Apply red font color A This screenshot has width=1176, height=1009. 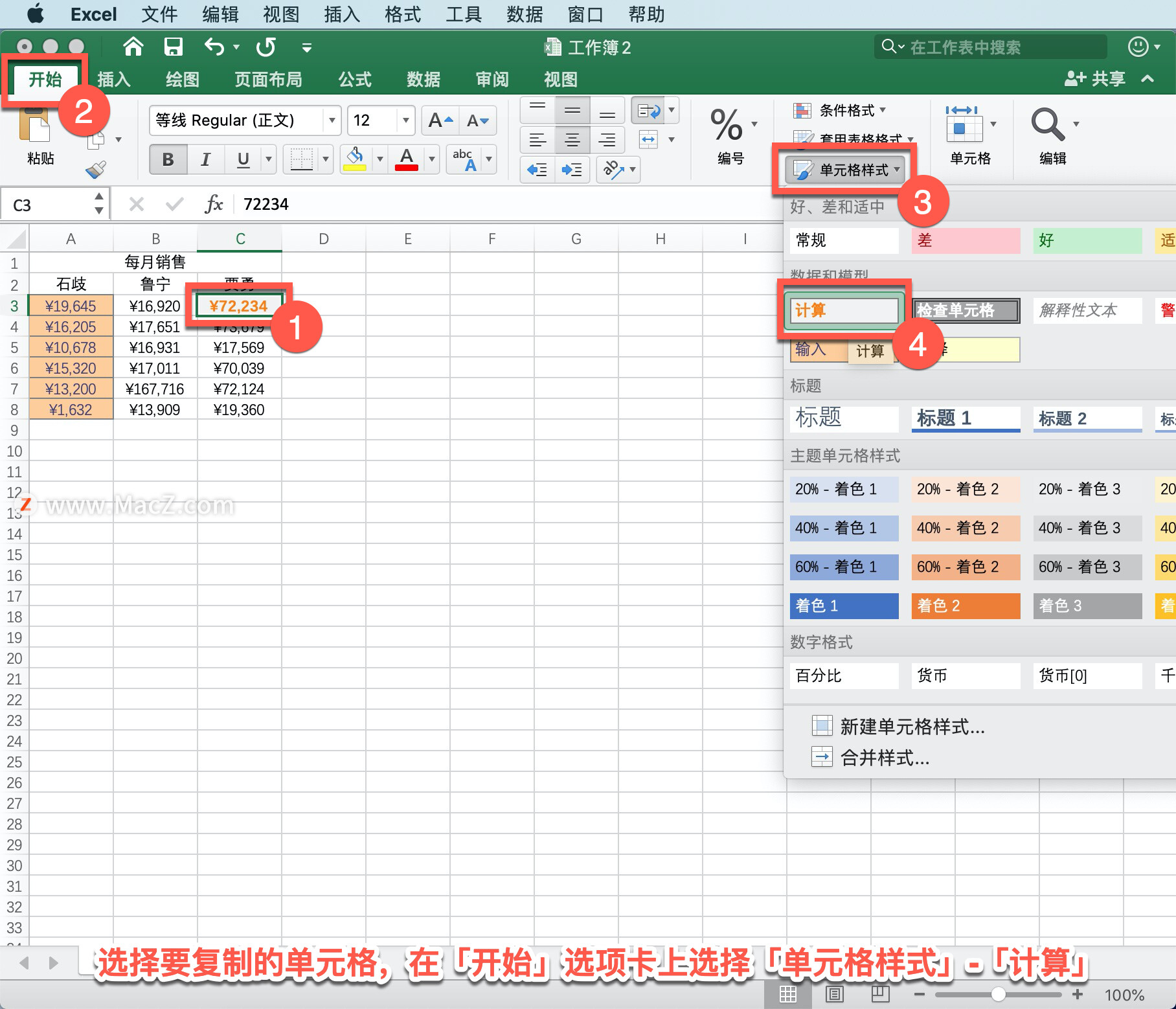(x=407, y=159)
